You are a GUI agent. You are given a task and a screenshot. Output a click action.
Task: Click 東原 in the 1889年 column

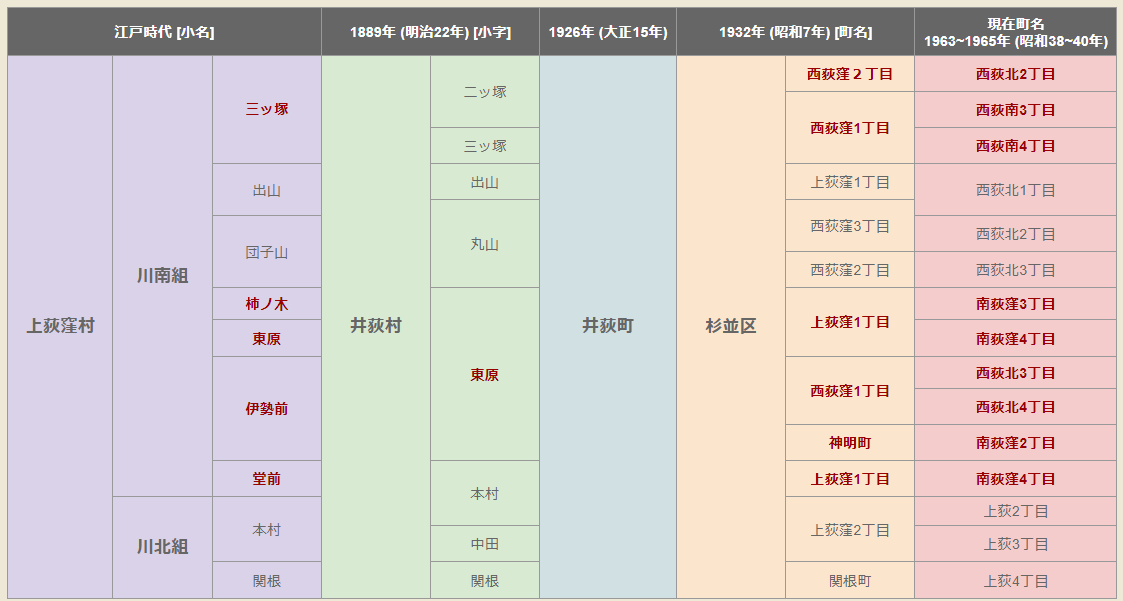[485, 375]
